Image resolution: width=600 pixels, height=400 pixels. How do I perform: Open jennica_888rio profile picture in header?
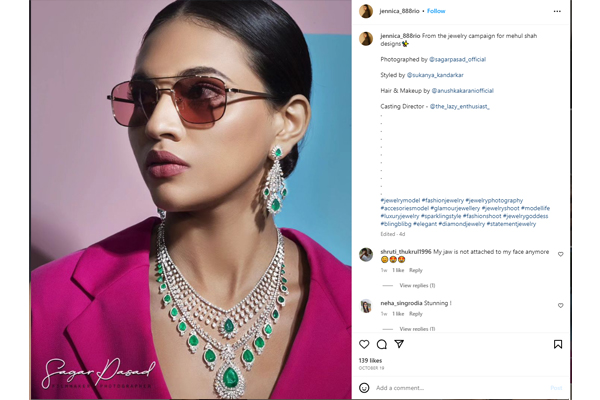[366, 11]
